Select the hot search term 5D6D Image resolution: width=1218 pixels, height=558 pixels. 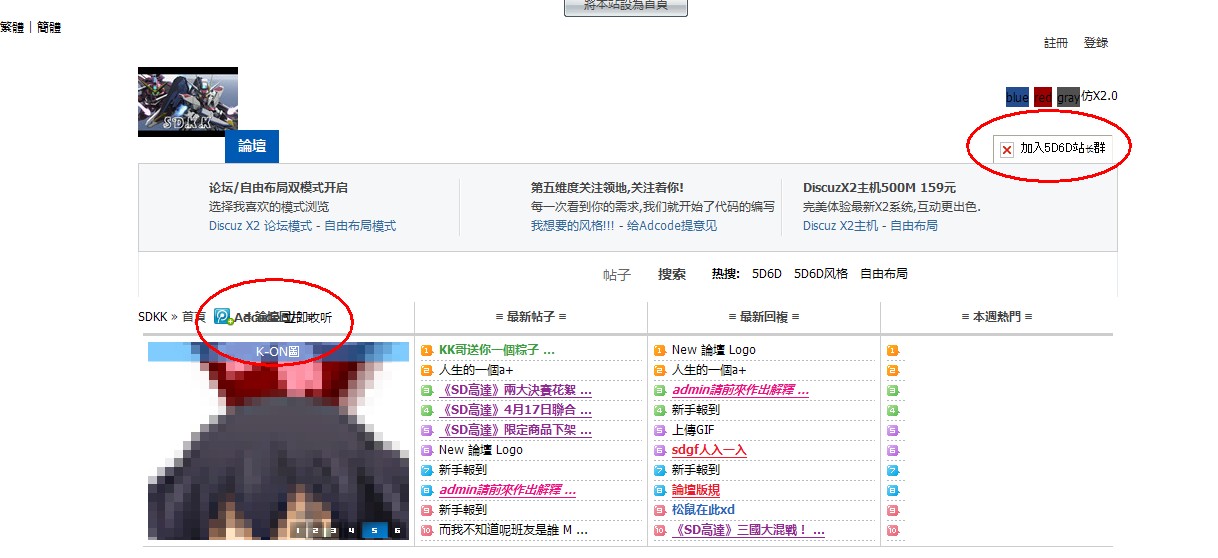tap(767, 274)
